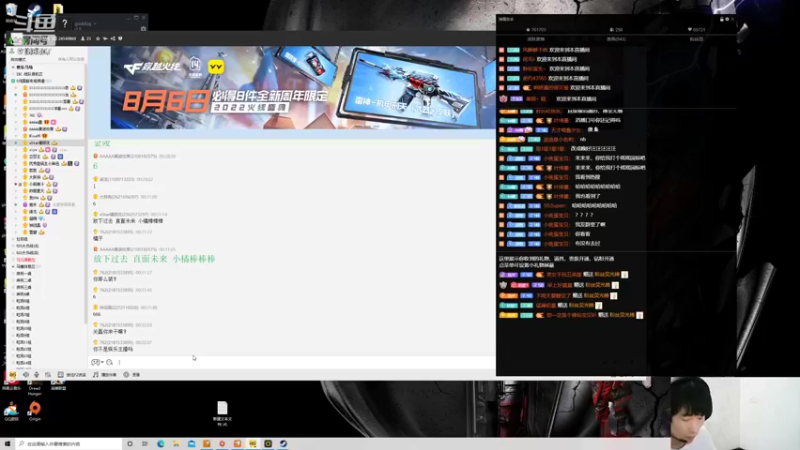This screenshot has width=800, height=450.
Task: Open settings gear in danmaku assistant window
Action: click(728, 19)
